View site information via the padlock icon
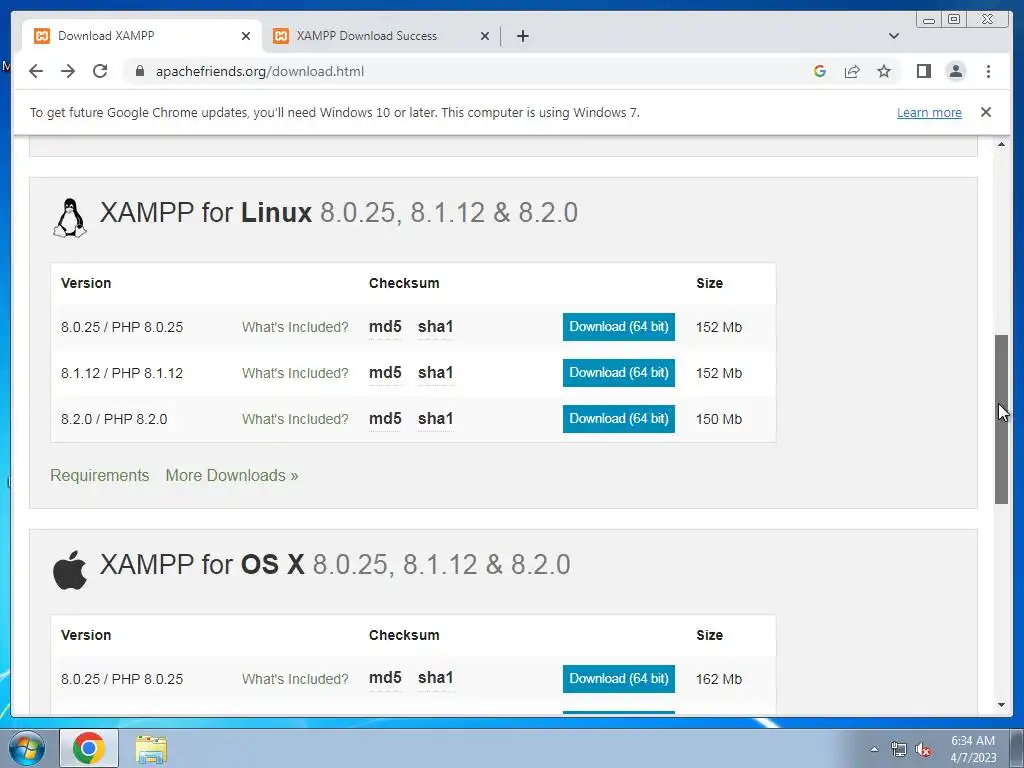The height and width of the screenshot is (768, 1024). pyautogui.click(x=139, y=71)
